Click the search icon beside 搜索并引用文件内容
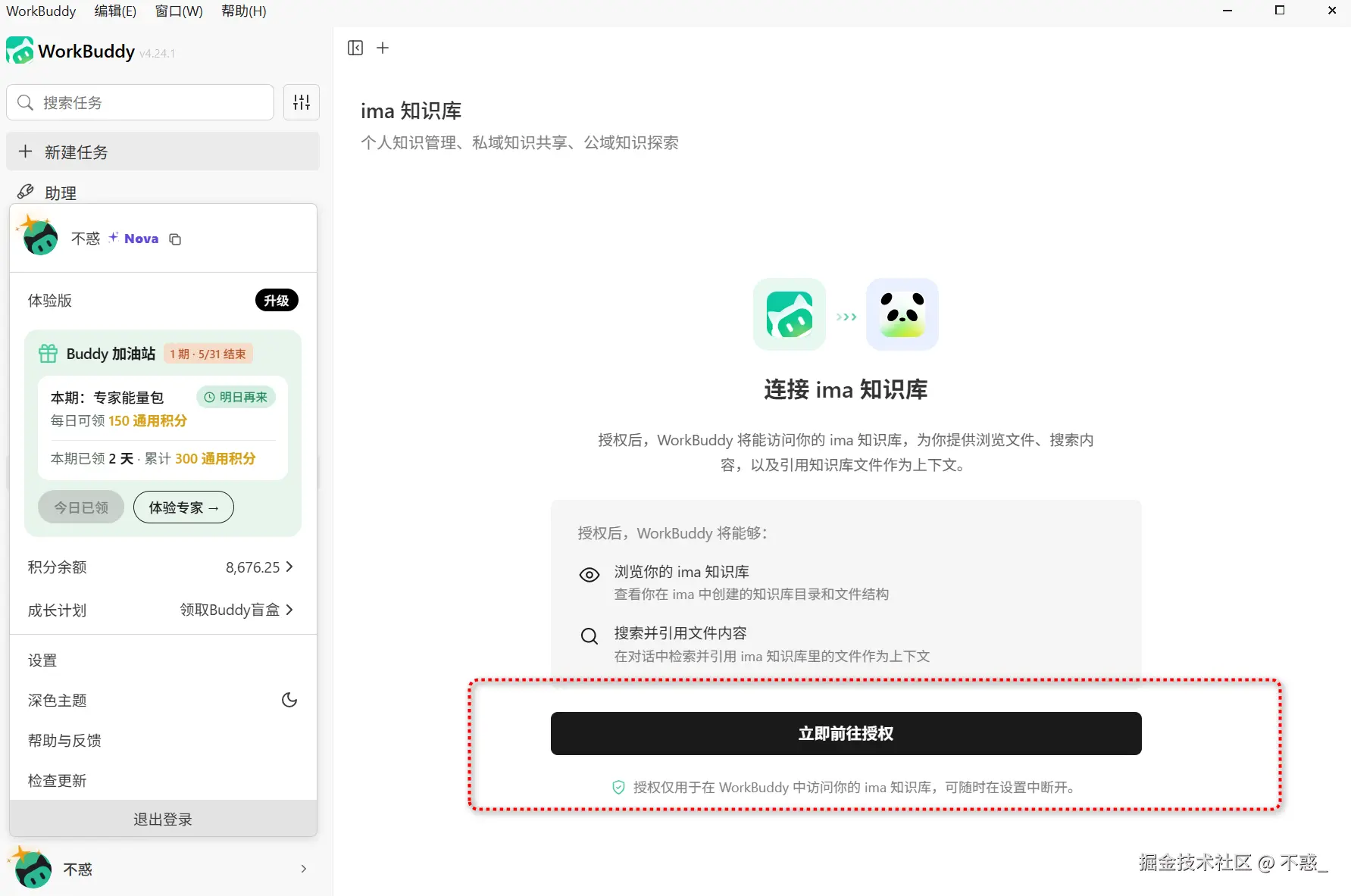Screen dimensions: 1351x896 pos(589,636)
